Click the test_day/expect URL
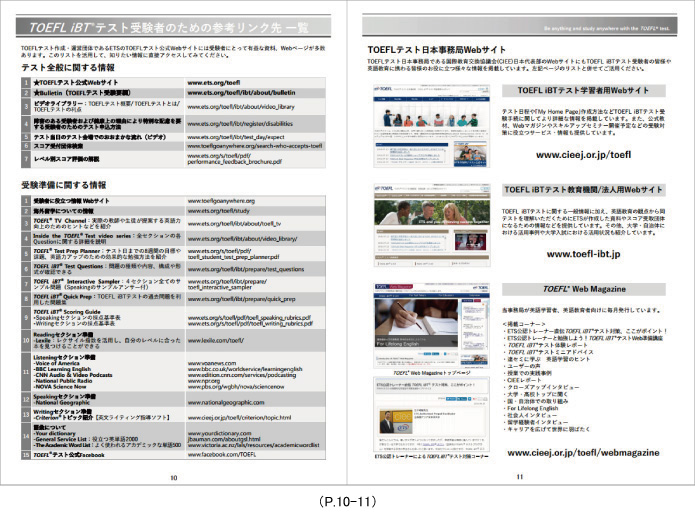Screen dimensions: 695x520 click(x=236, y=137)
